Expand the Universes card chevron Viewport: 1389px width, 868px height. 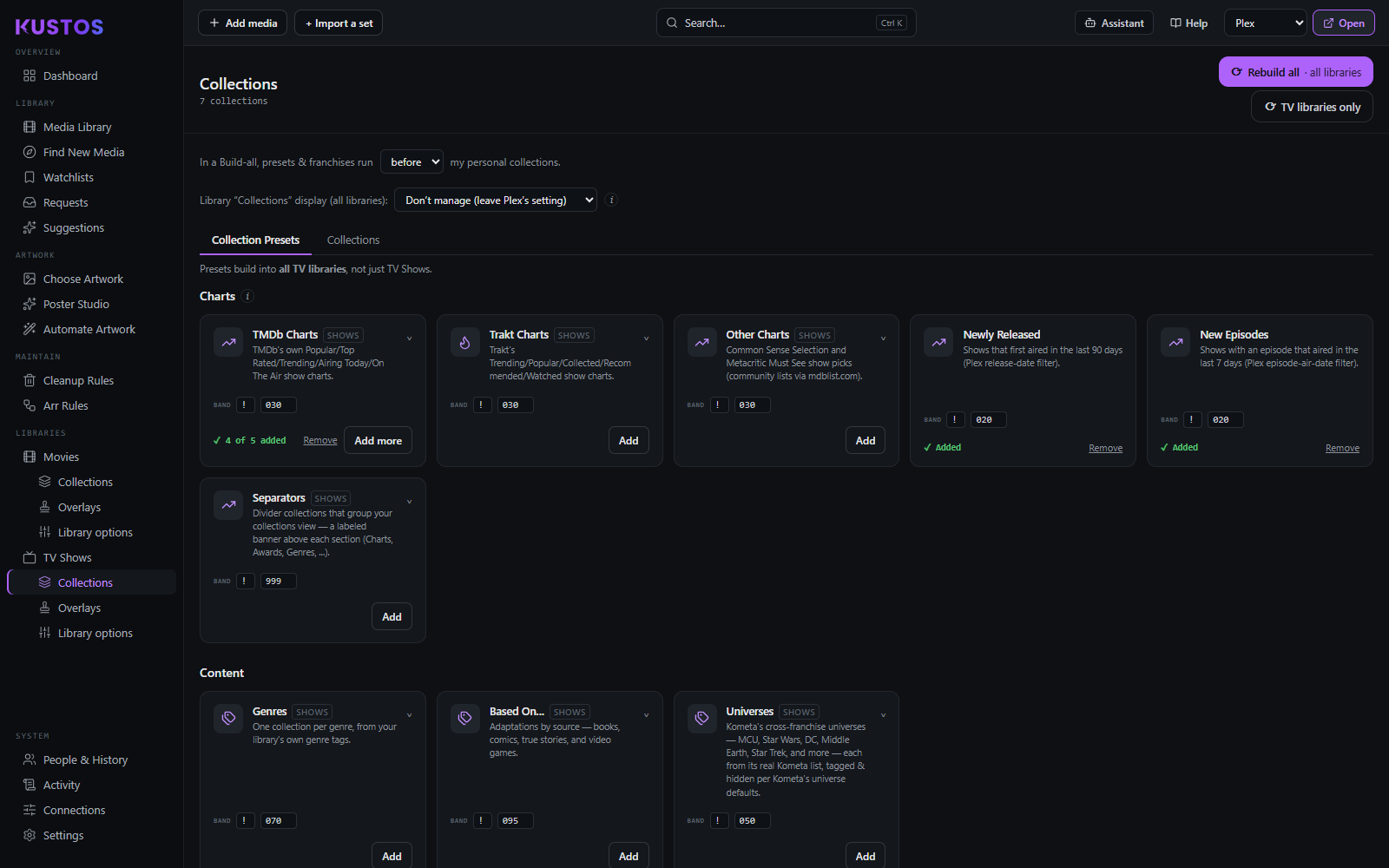(x=884, y=715)
